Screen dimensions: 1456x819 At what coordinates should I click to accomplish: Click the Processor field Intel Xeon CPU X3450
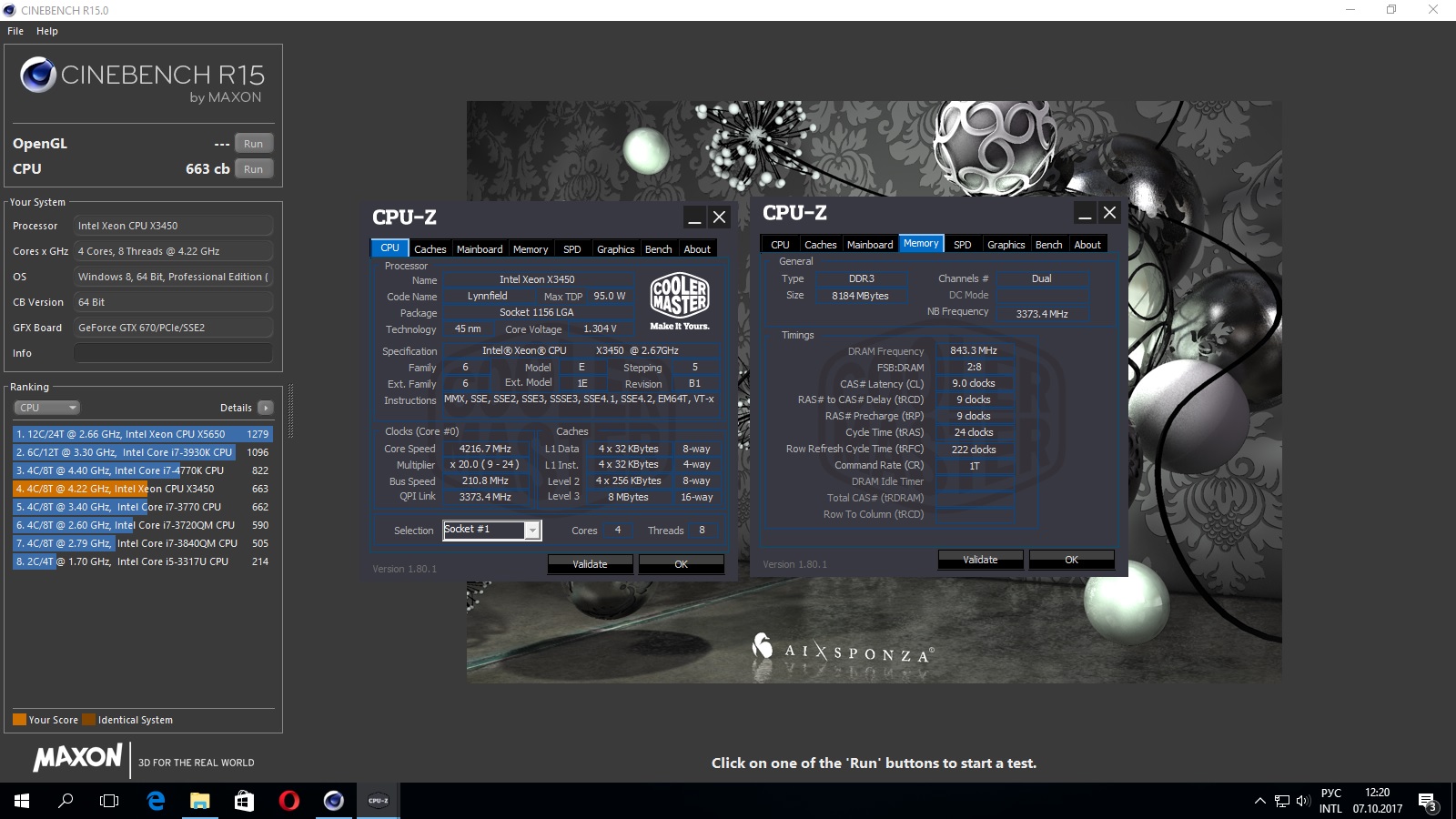(174, 226)
